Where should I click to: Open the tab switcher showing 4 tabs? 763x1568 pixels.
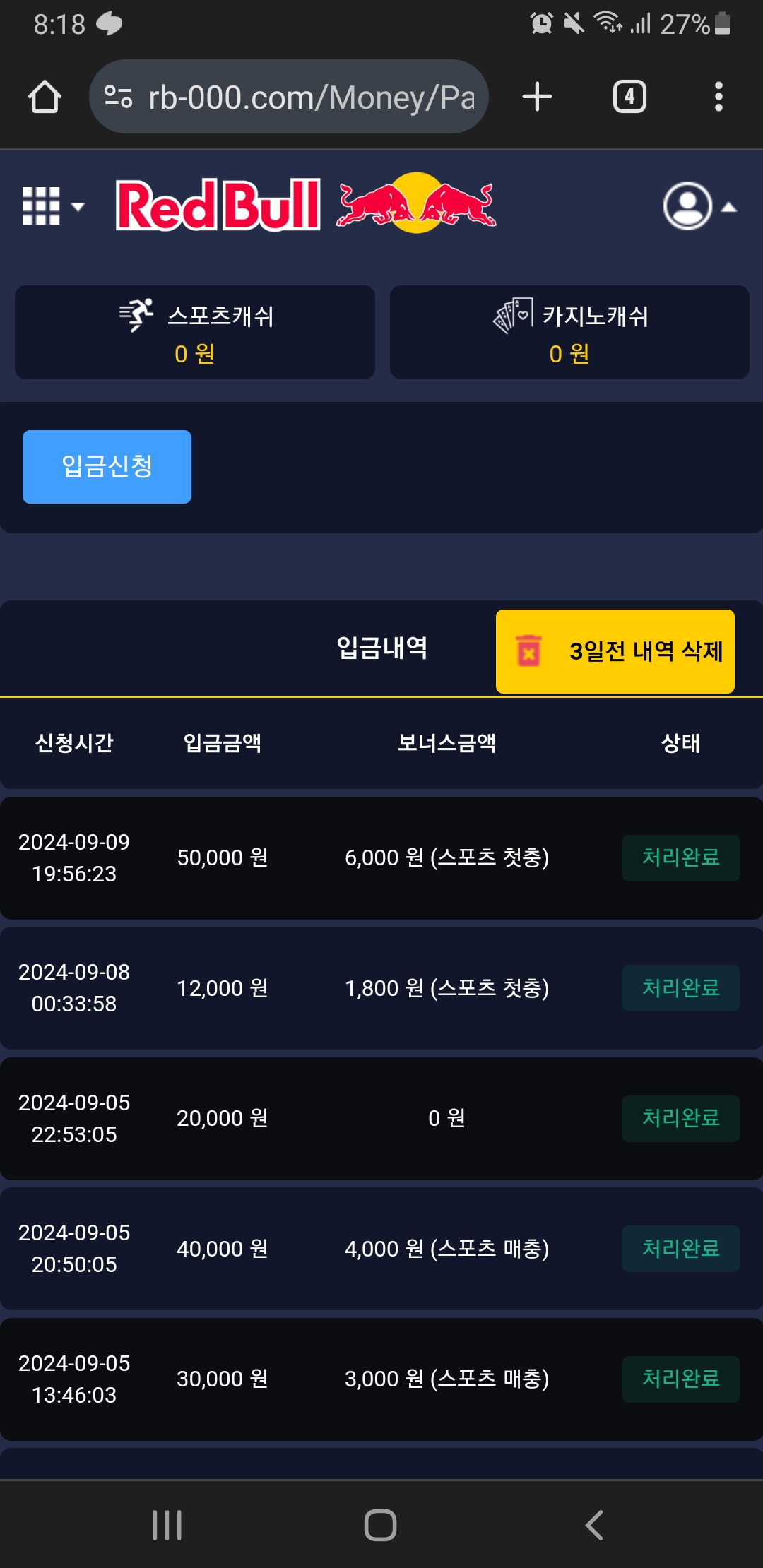[629, 97]
